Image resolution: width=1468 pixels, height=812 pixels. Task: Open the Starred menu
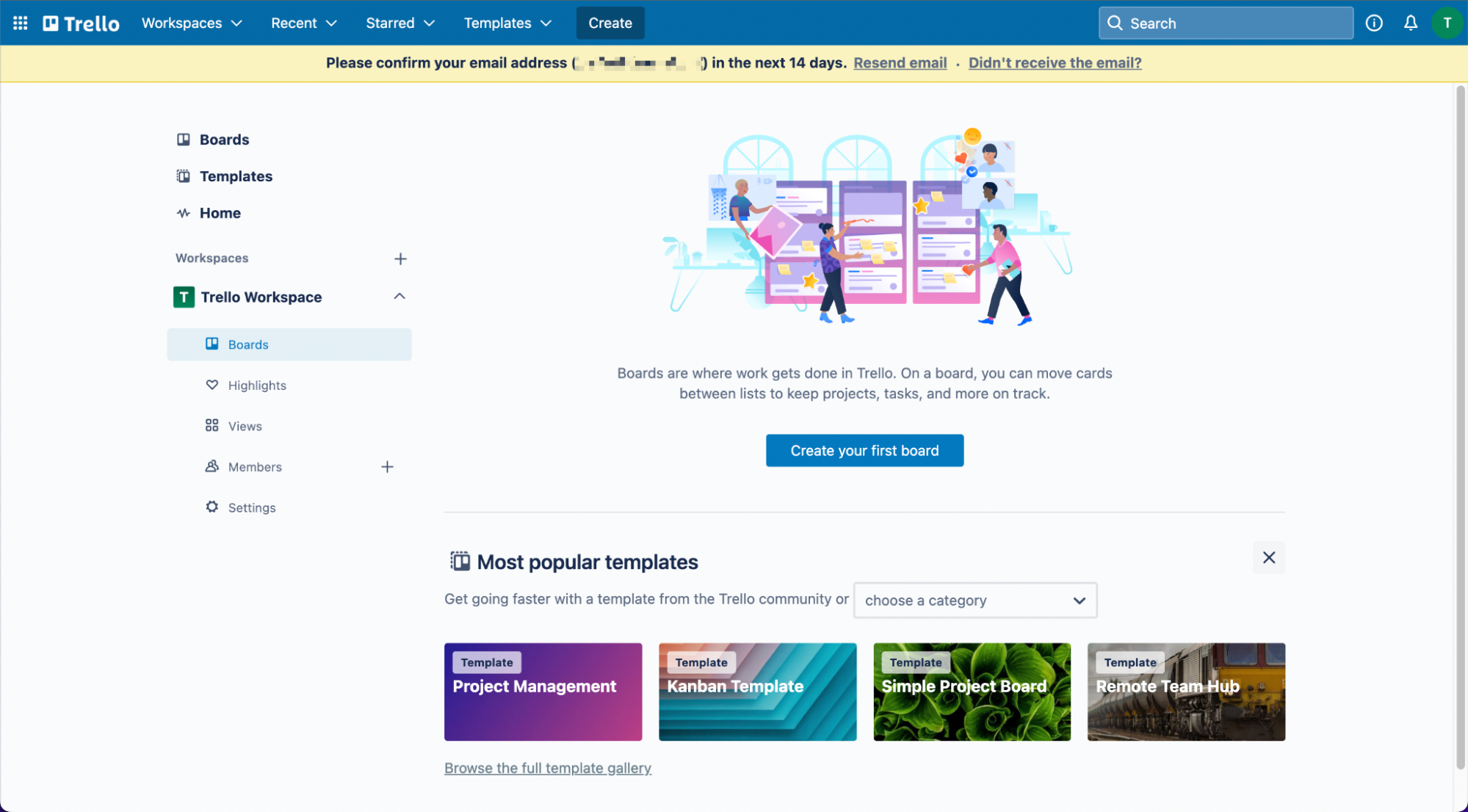click(399, 23)
